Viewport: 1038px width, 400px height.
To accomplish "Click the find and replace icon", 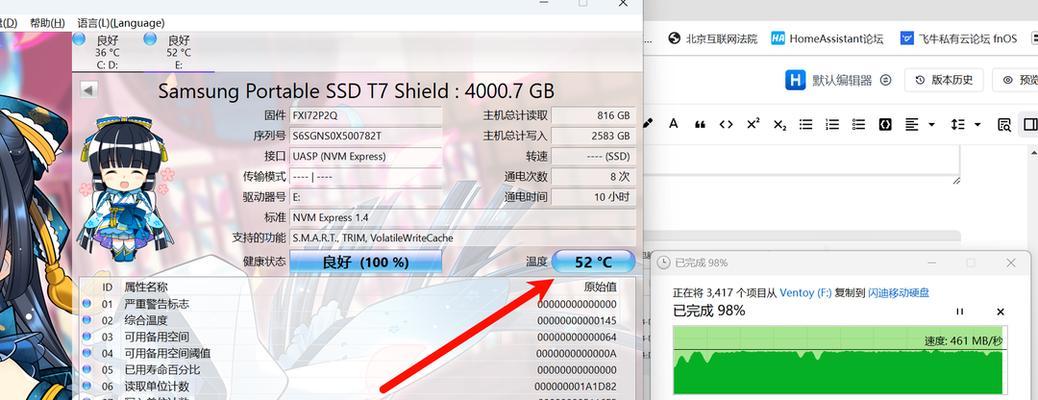I will point(1004,125).
